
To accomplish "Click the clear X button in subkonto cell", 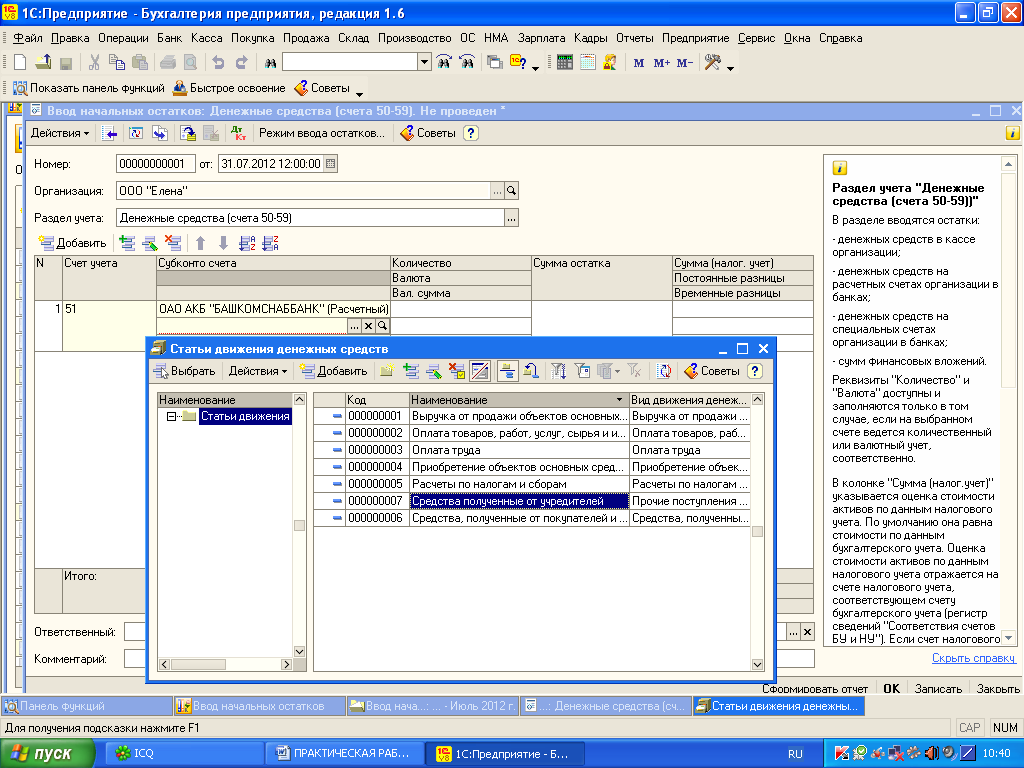I will coord(368,325).
